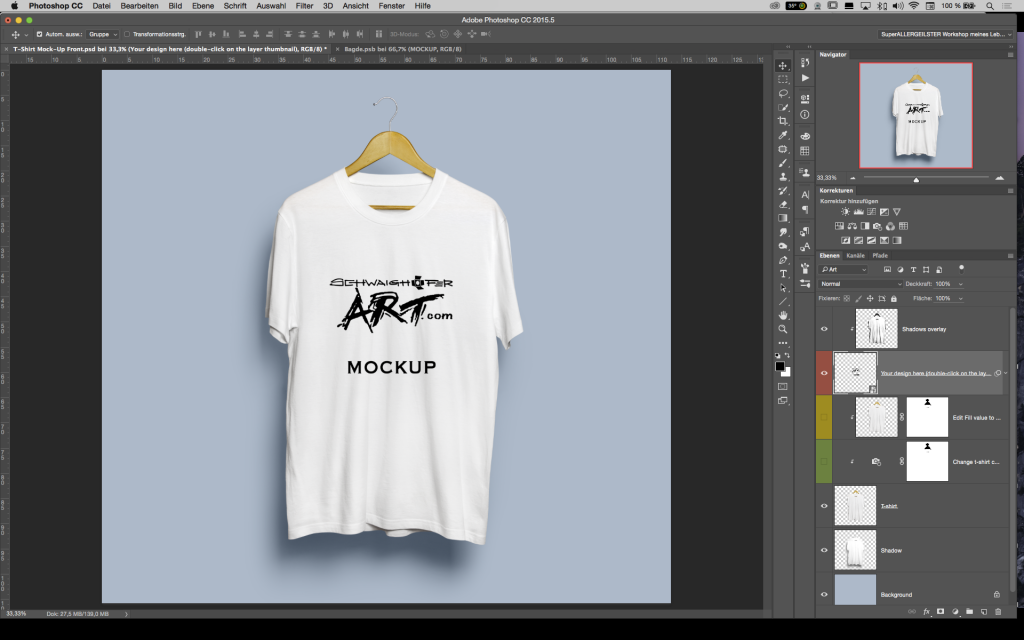Hide the 'Your design here' layer
Screen dimensions: 1024x640
click(824, 374)
